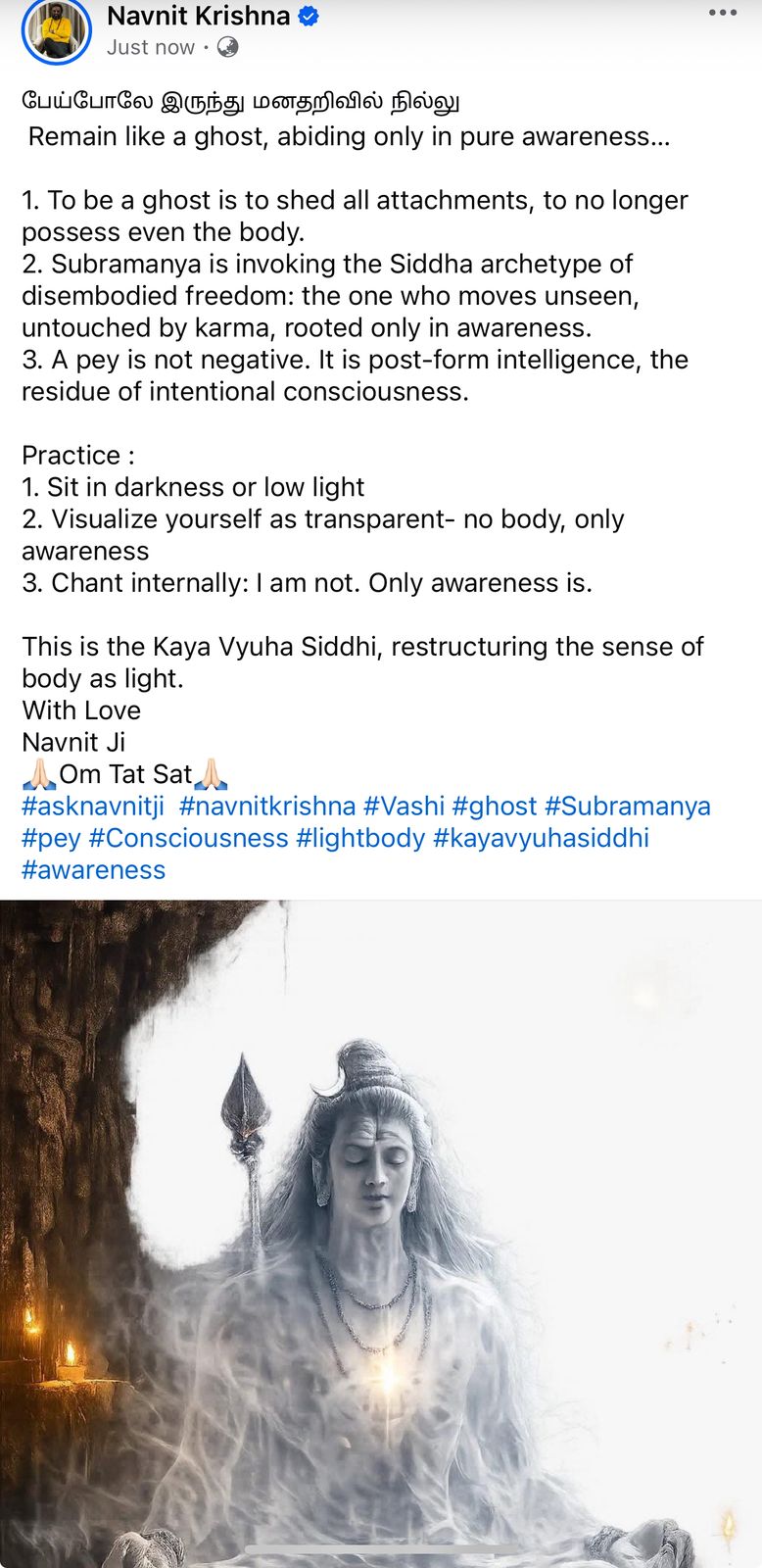Click the globe public audience icon

(227, 47)
